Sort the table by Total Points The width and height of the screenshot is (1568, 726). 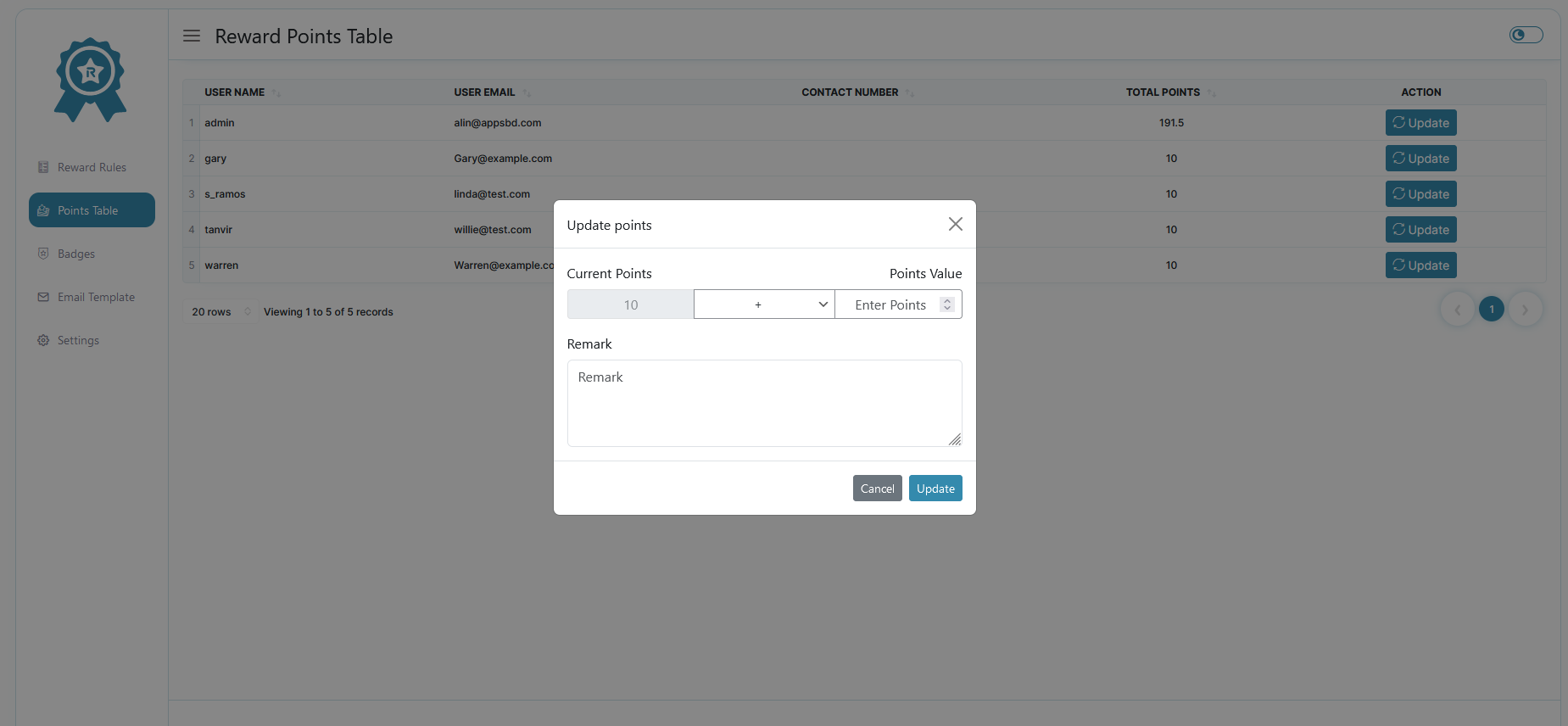click(x=1163, y=92)
